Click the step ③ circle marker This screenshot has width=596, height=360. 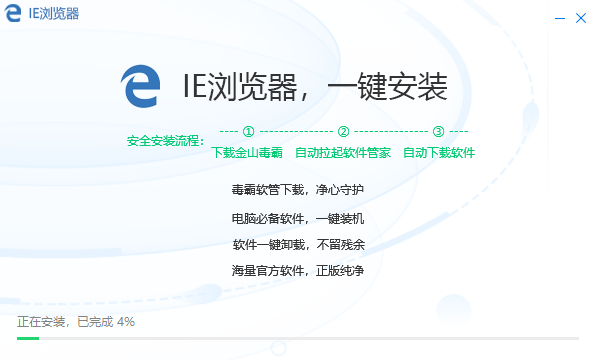pos(438,132)
